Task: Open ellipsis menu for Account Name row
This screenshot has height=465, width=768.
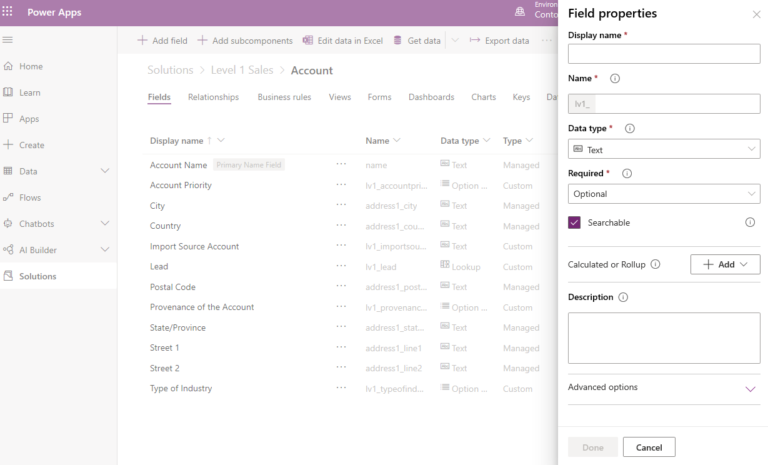Action: coord(341,164)
